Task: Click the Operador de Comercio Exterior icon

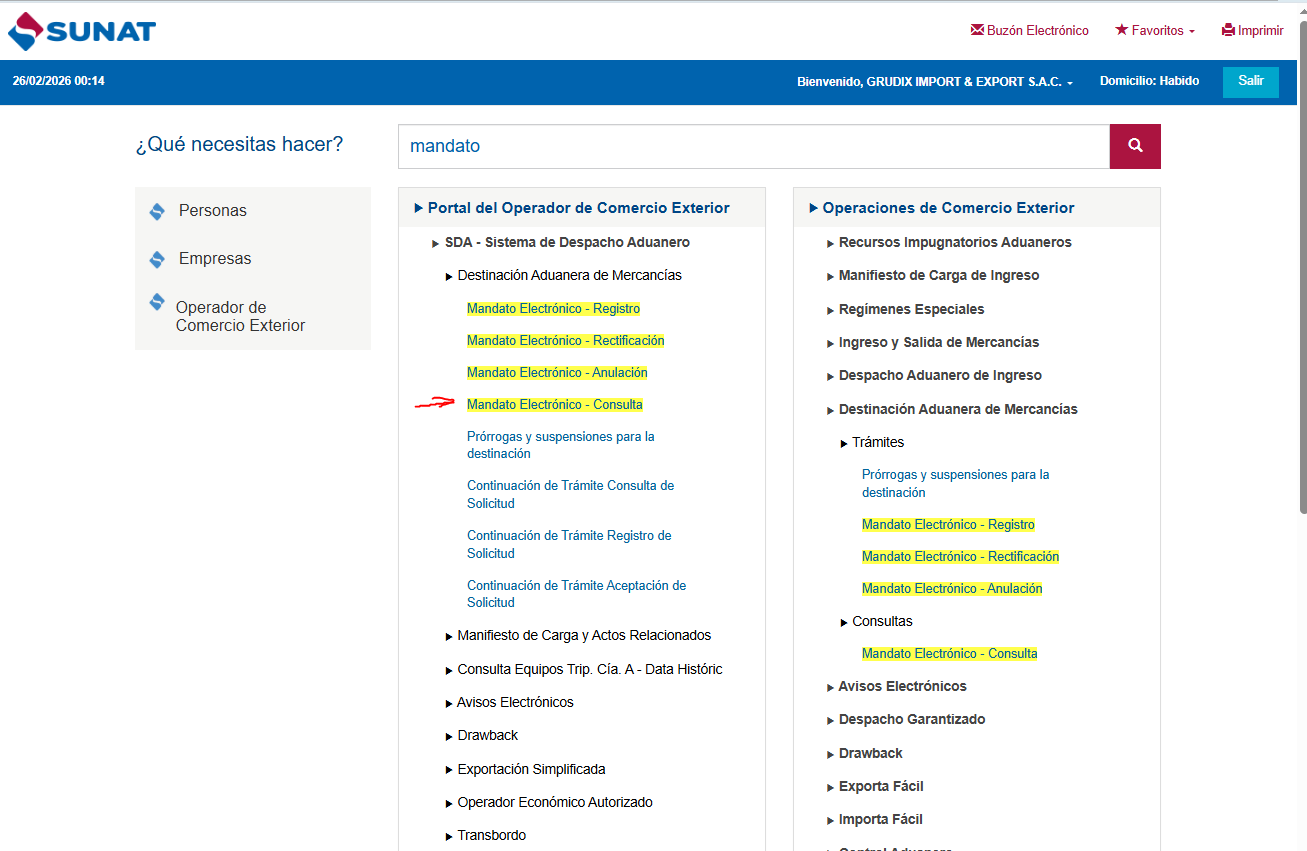Action: [x=156, y=302]
